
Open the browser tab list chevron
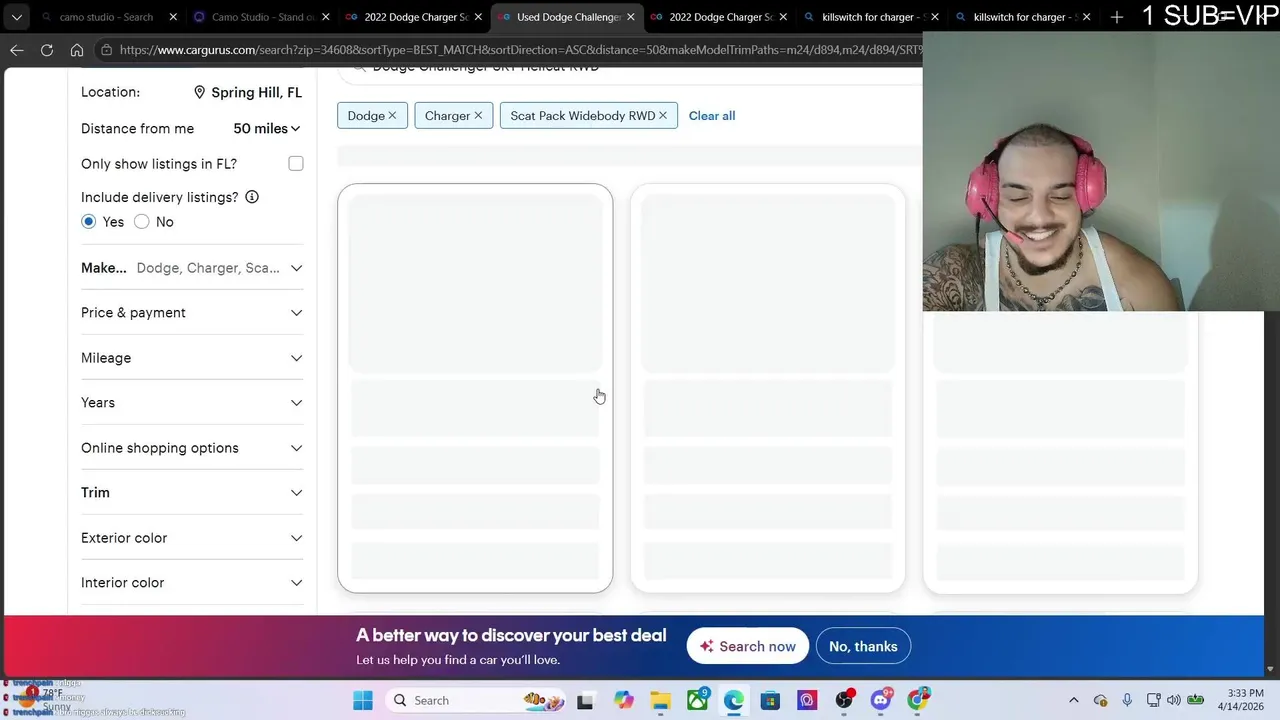point(16,17)
